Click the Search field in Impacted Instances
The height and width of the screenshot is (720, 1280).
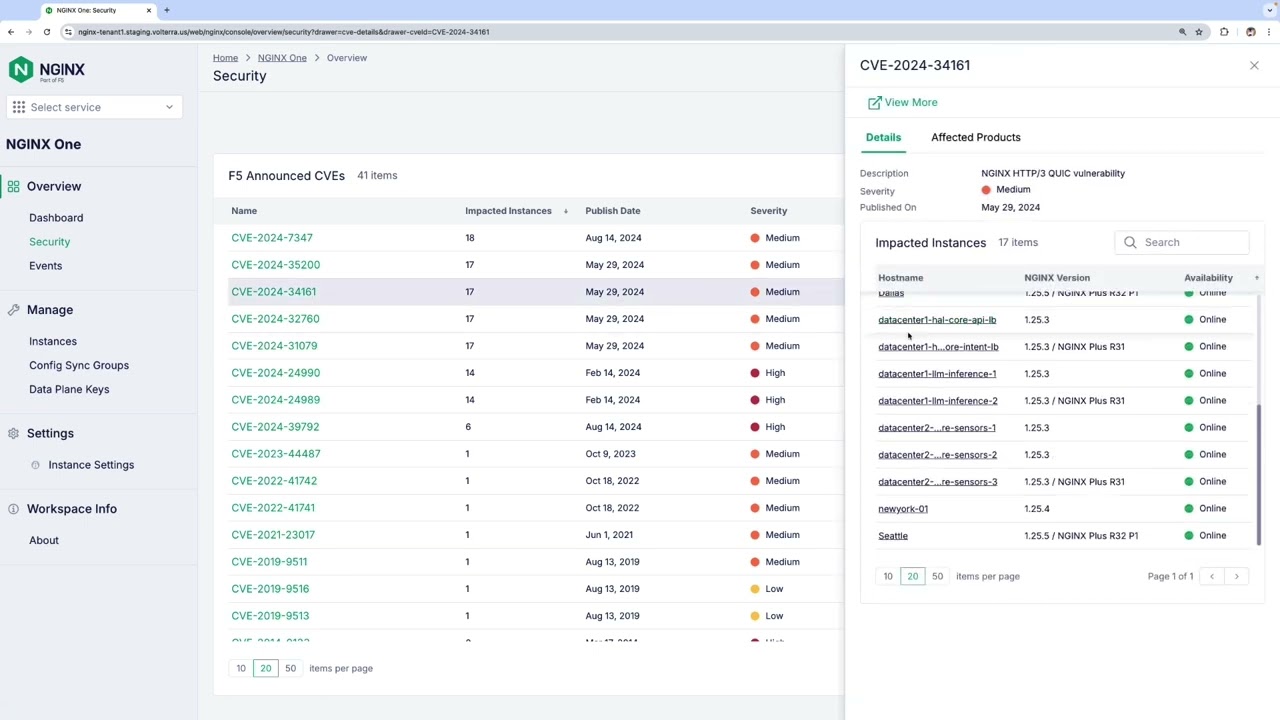click(x=1182, y=242)
